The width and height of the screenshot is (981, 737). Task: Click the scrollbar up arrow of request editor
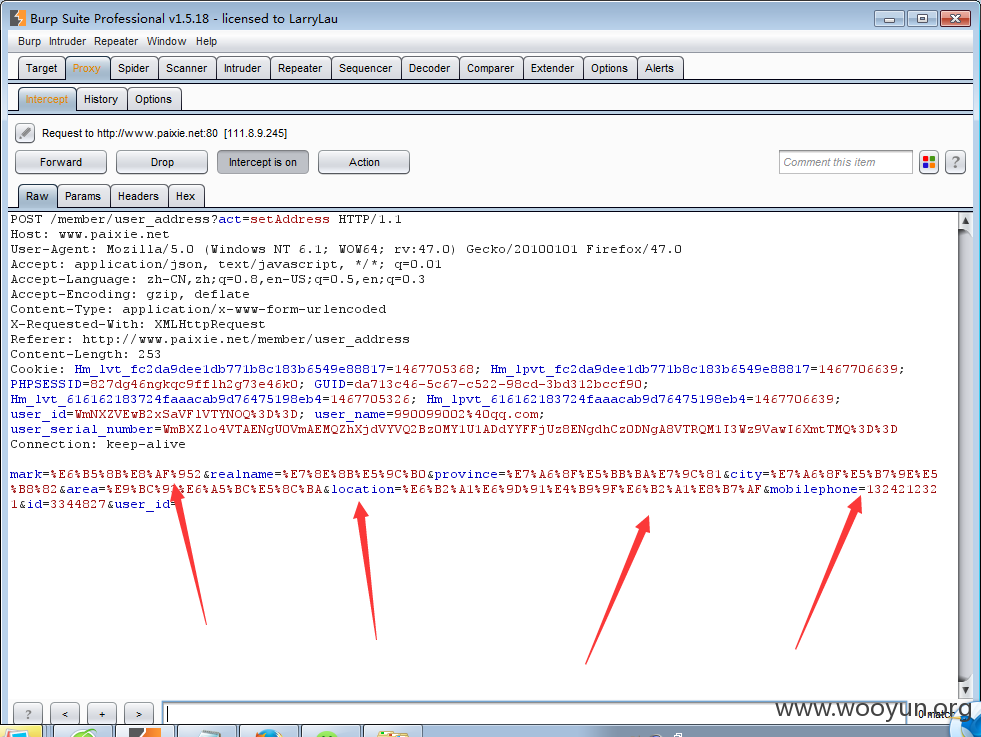[x=965, y=221]
